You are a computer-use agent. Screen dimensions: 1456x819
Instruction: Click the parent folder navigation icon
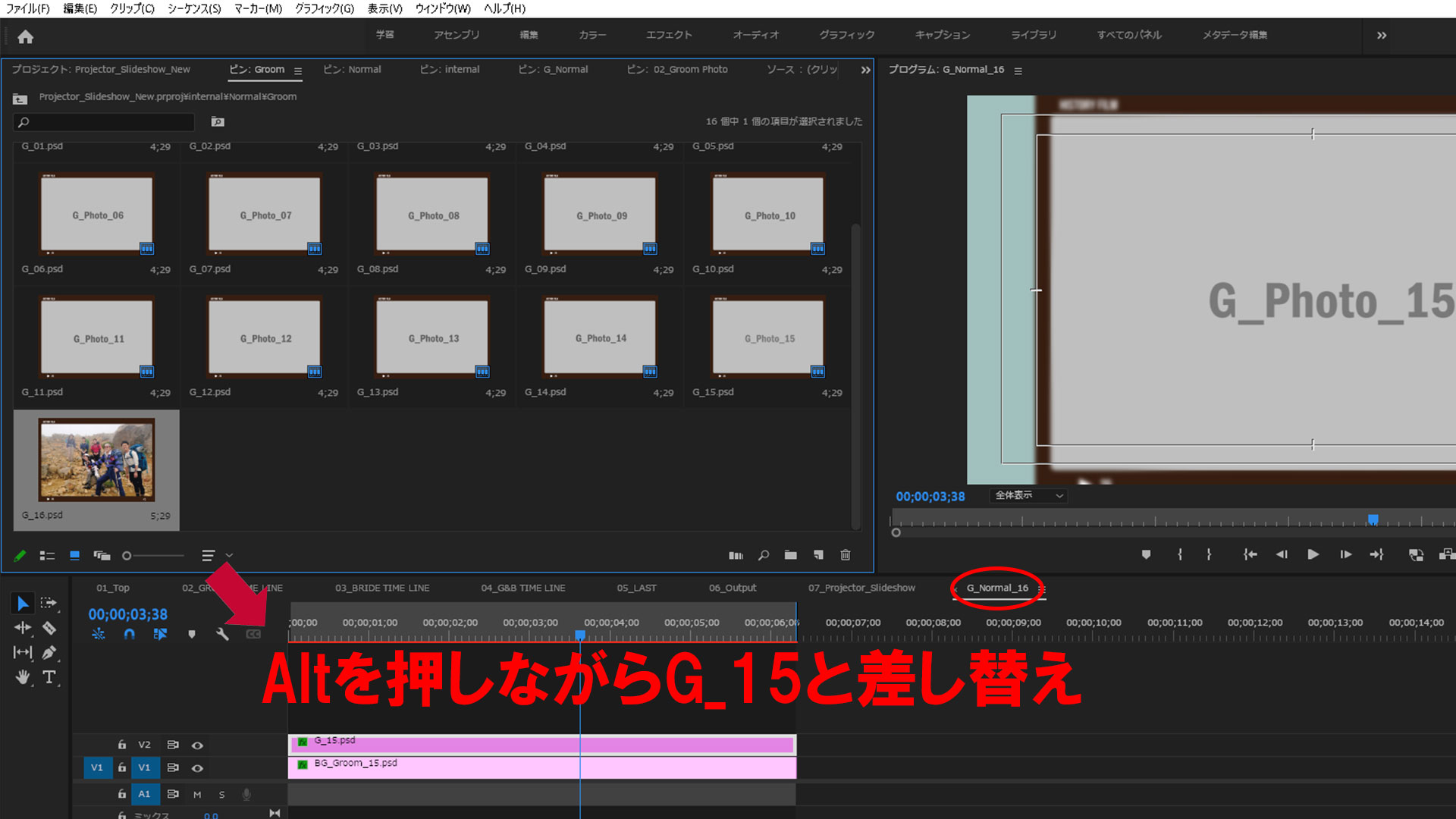[x=20, y=98]
